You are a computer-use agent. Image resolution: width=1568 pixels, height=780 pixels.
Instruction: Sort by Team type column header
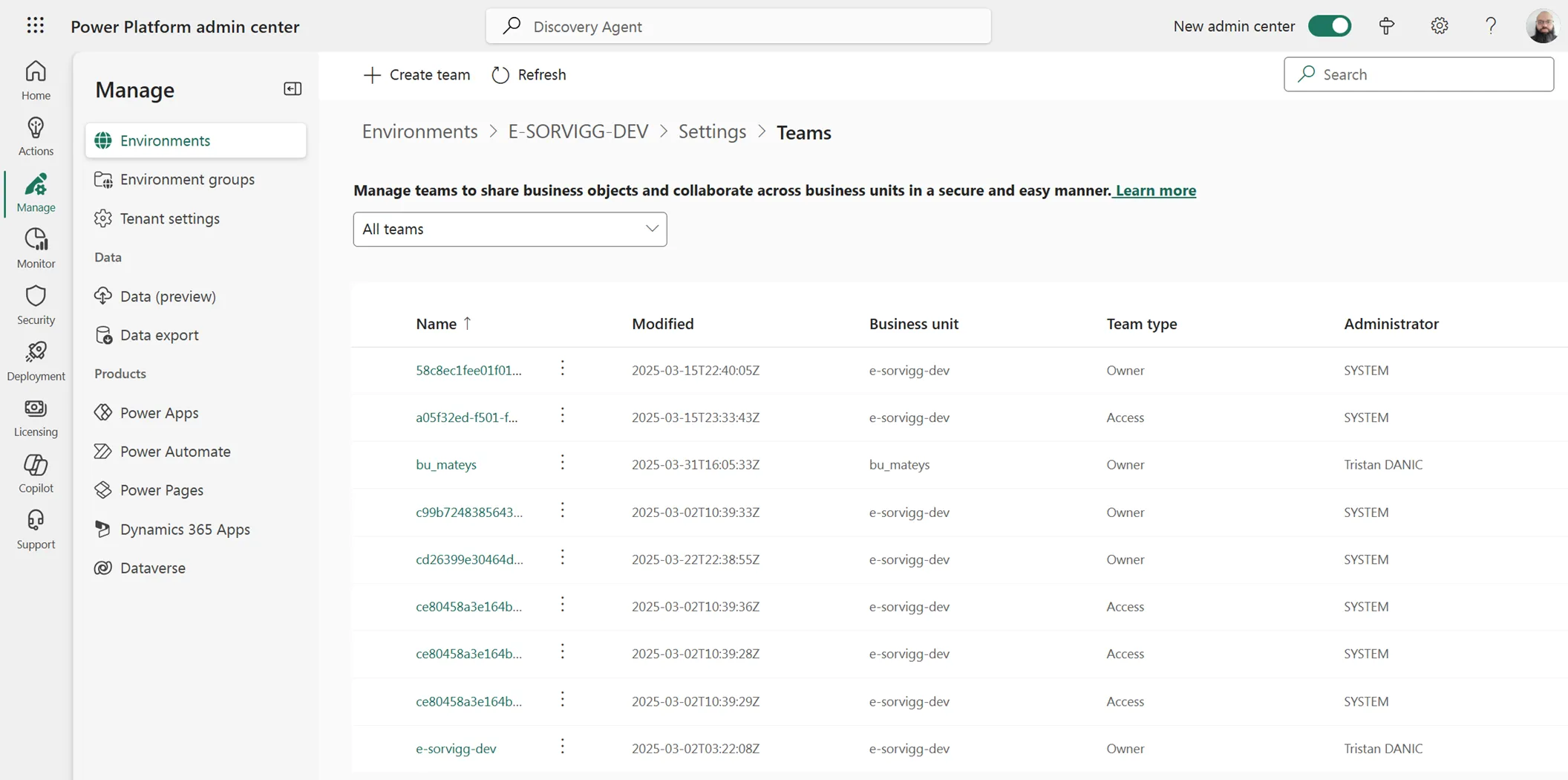[1141, 324]
